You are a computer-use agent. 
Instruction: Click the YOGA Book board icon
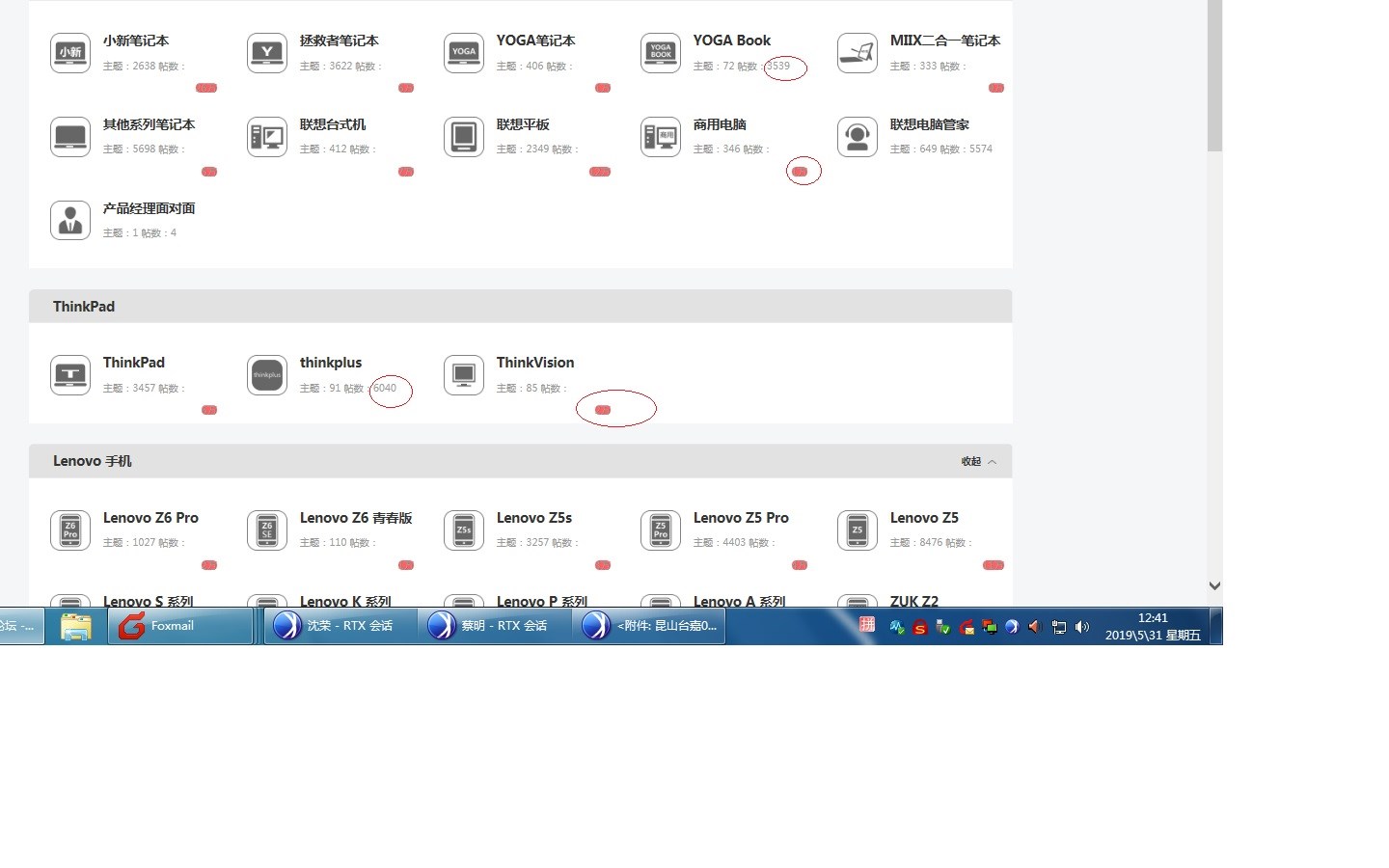click(x=661, y=53)
